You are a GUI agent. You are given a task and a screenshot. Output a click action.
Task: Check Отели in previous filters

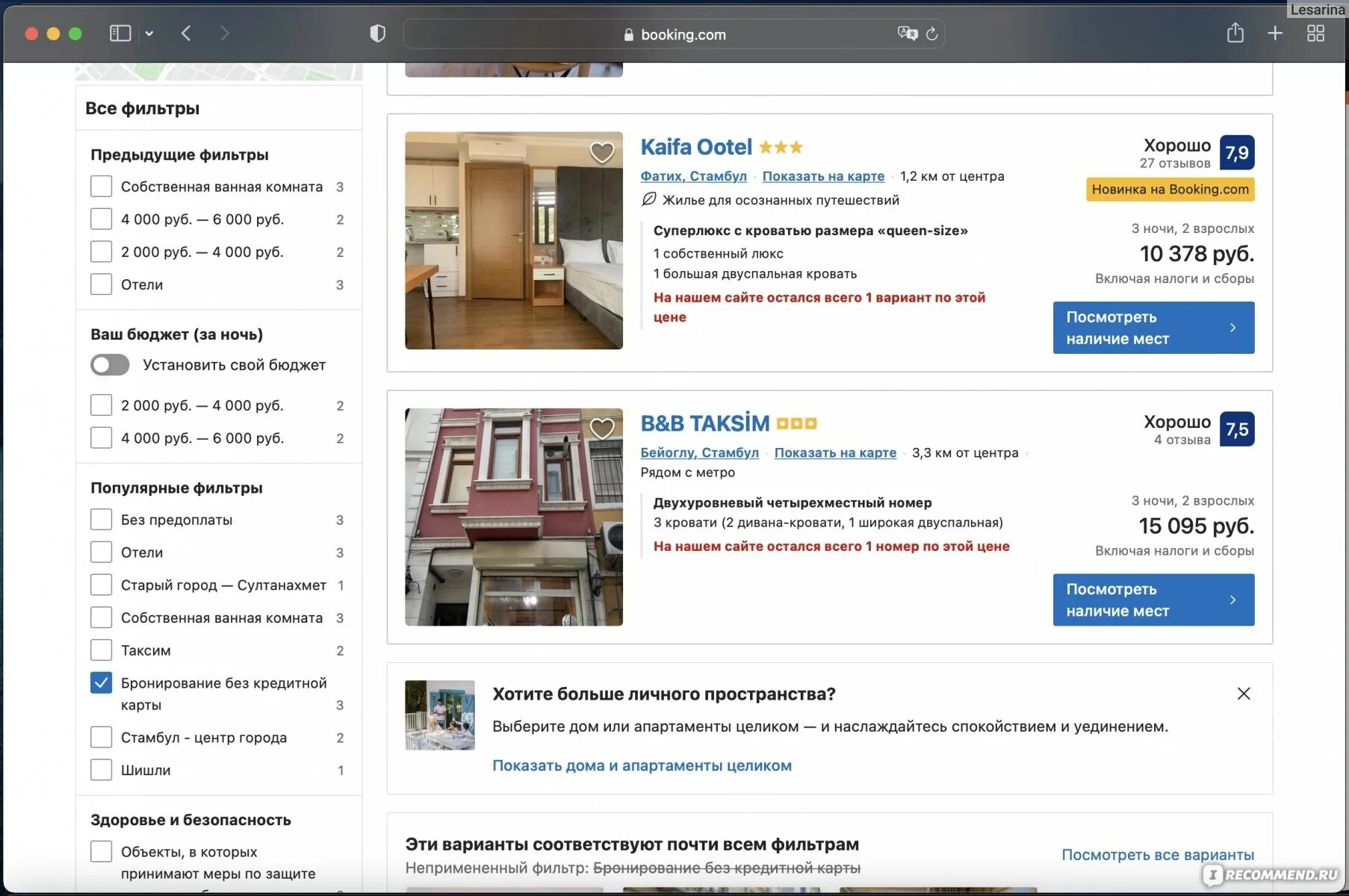[x=101, y=284]
